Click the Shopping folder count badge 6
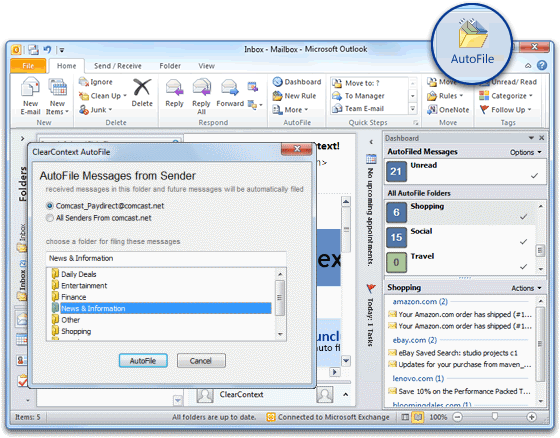Screen dimensions: 560x438 396,212
